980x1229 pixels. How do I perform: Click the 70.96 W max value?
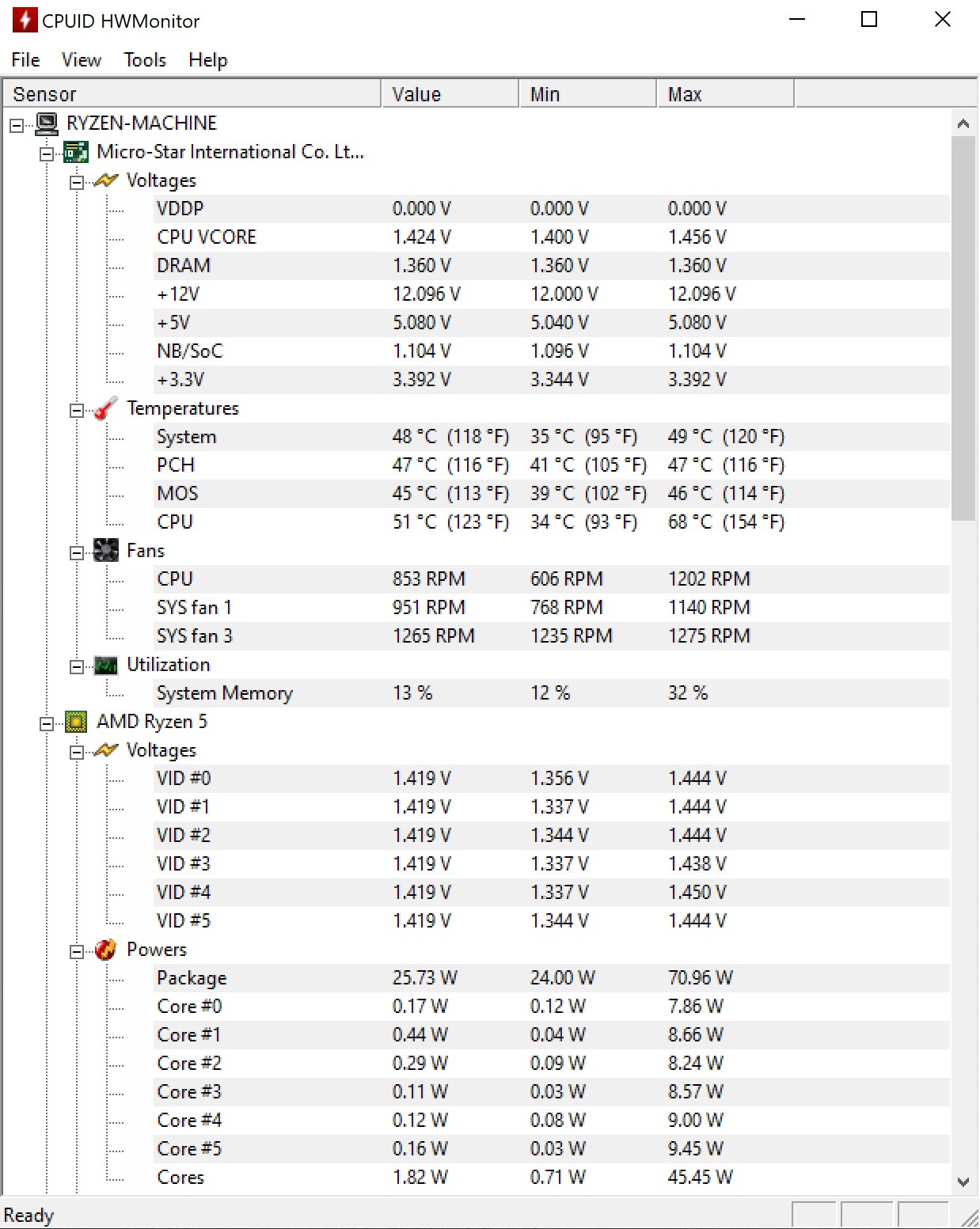[x=701, y=978]
